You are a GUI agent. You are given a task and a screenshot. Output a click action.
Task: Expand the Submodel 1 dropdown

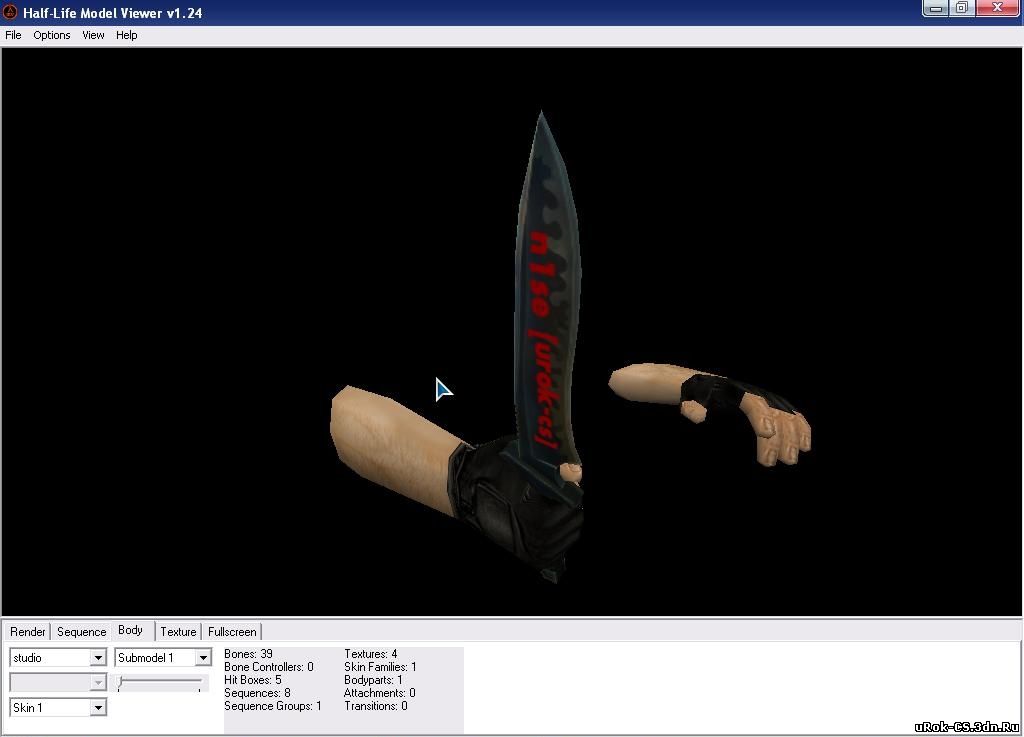click(203, 657)
